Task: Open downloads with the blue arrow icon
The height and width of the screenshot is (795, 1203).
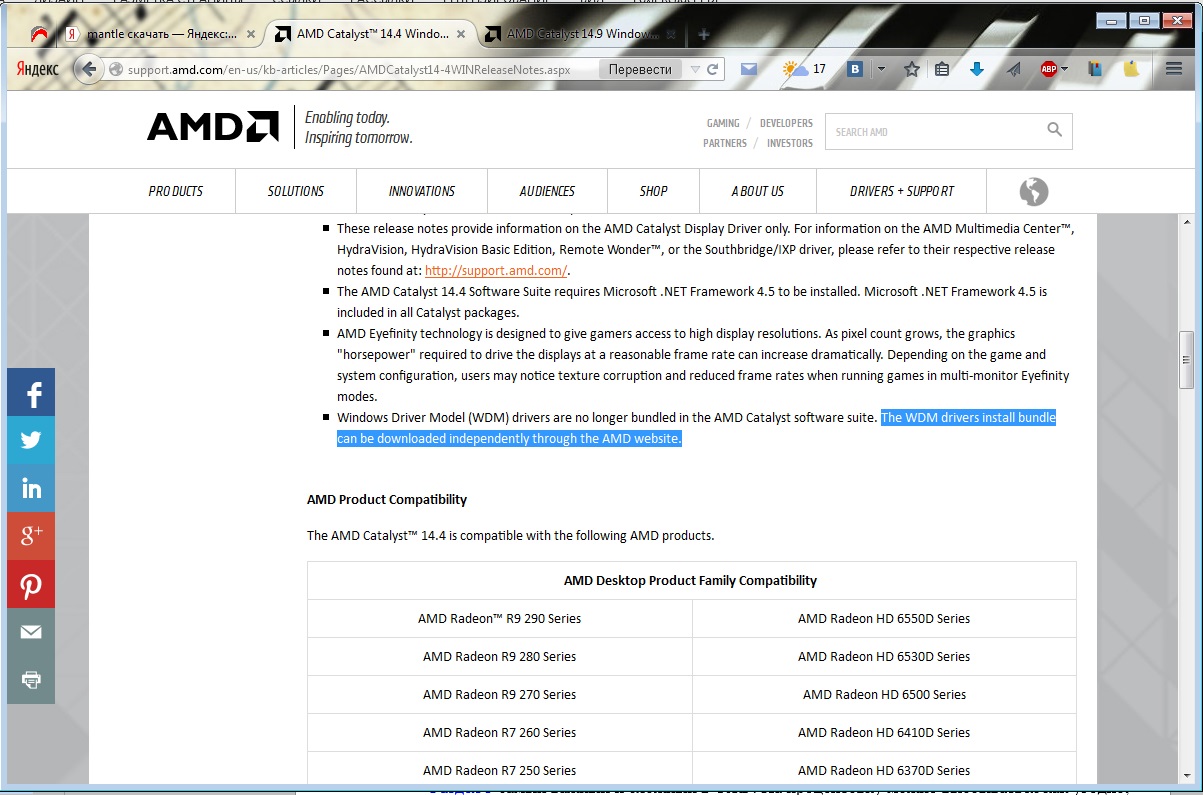Action: (x=977, y=69)
